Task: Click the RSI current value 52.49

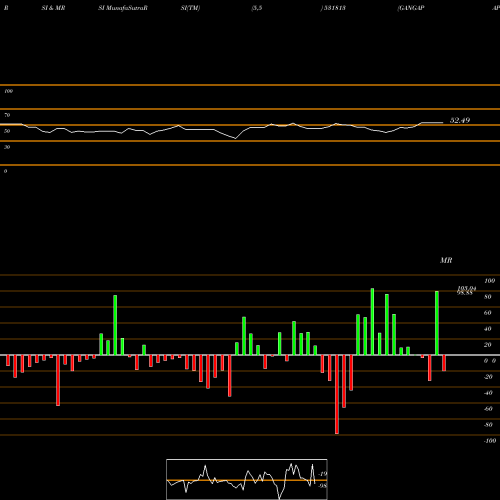Action: tap(460, 120)
